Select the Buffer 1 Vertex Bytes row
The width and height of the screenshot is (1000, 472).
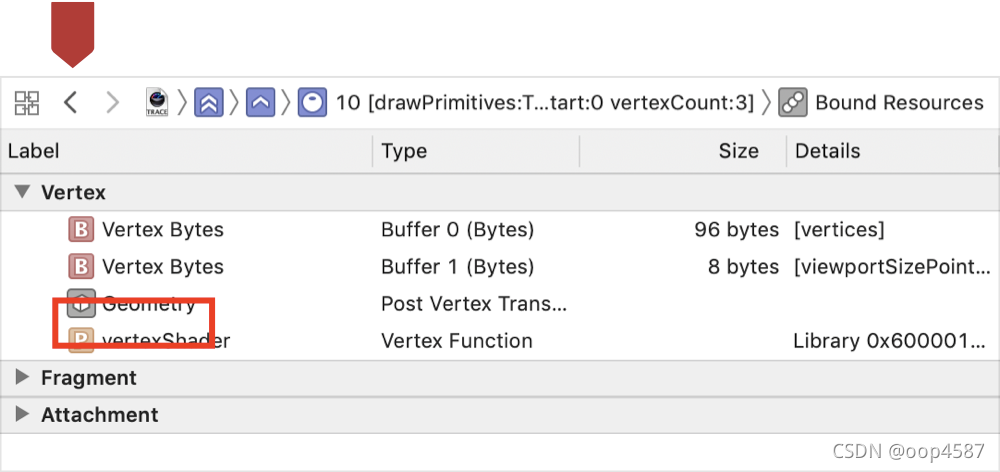pyautogui.click(x=500, y=267)
